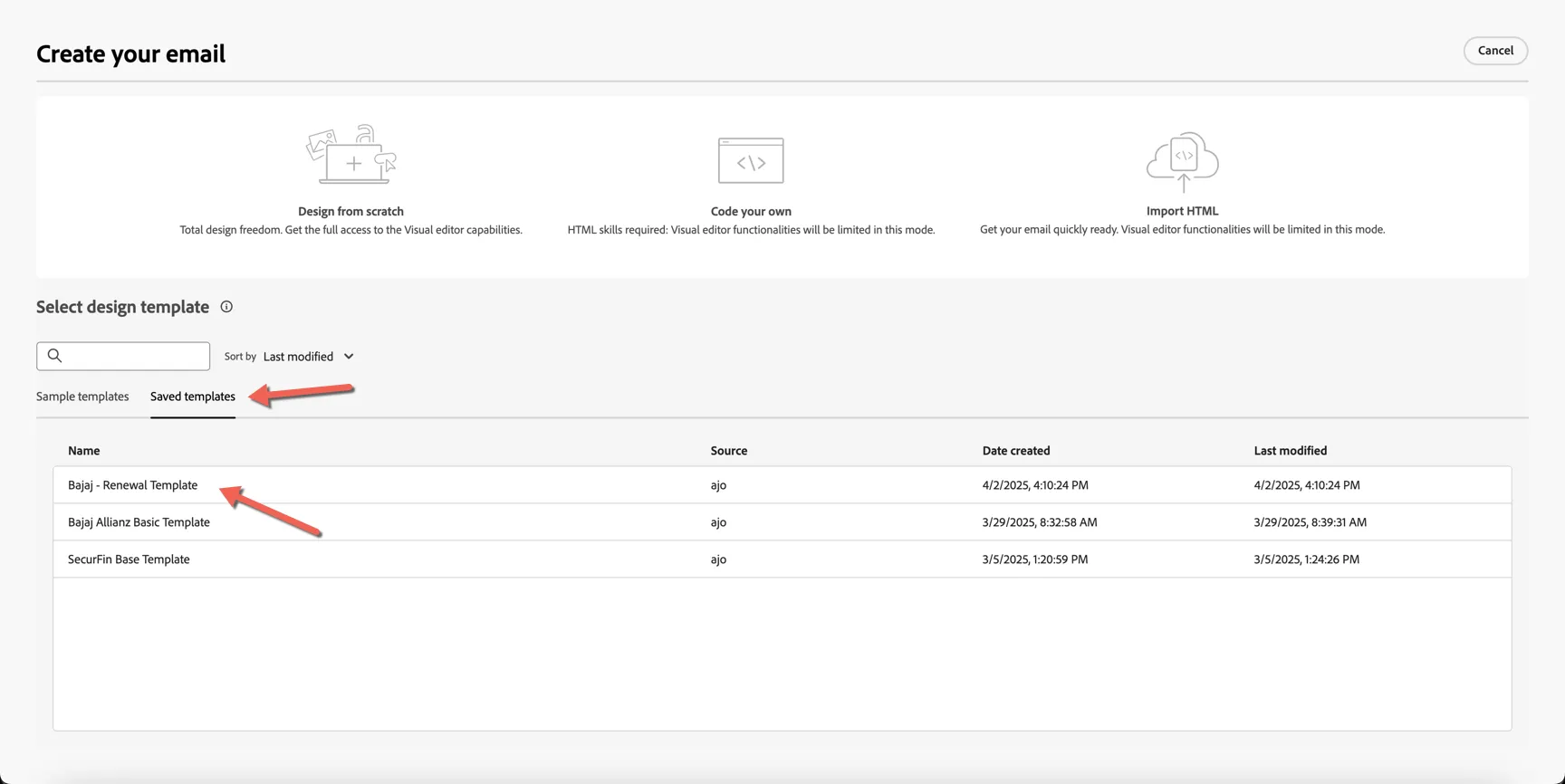Viewport: 1565px width, 784px height.
Task: Click in the template search field
Action: click(123, 356)
